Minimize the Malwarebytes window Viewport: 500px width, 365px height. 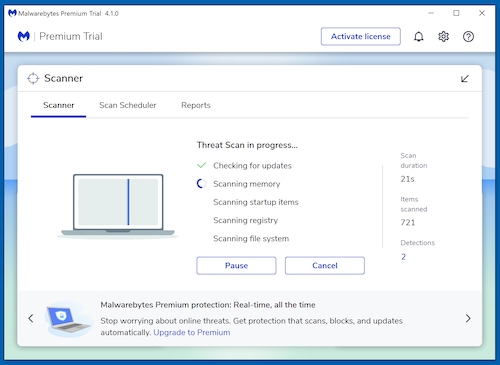click(x=431, y=13)
